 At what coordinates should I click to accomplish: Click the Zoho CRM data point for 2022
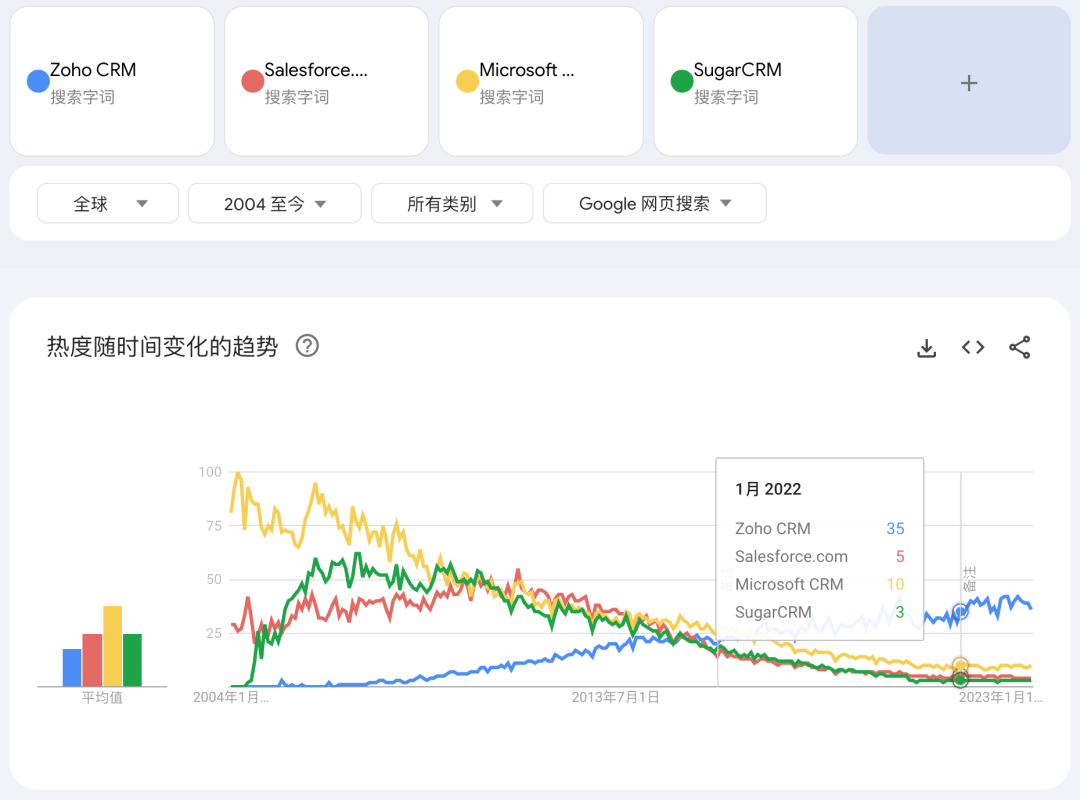click(961, 611)
